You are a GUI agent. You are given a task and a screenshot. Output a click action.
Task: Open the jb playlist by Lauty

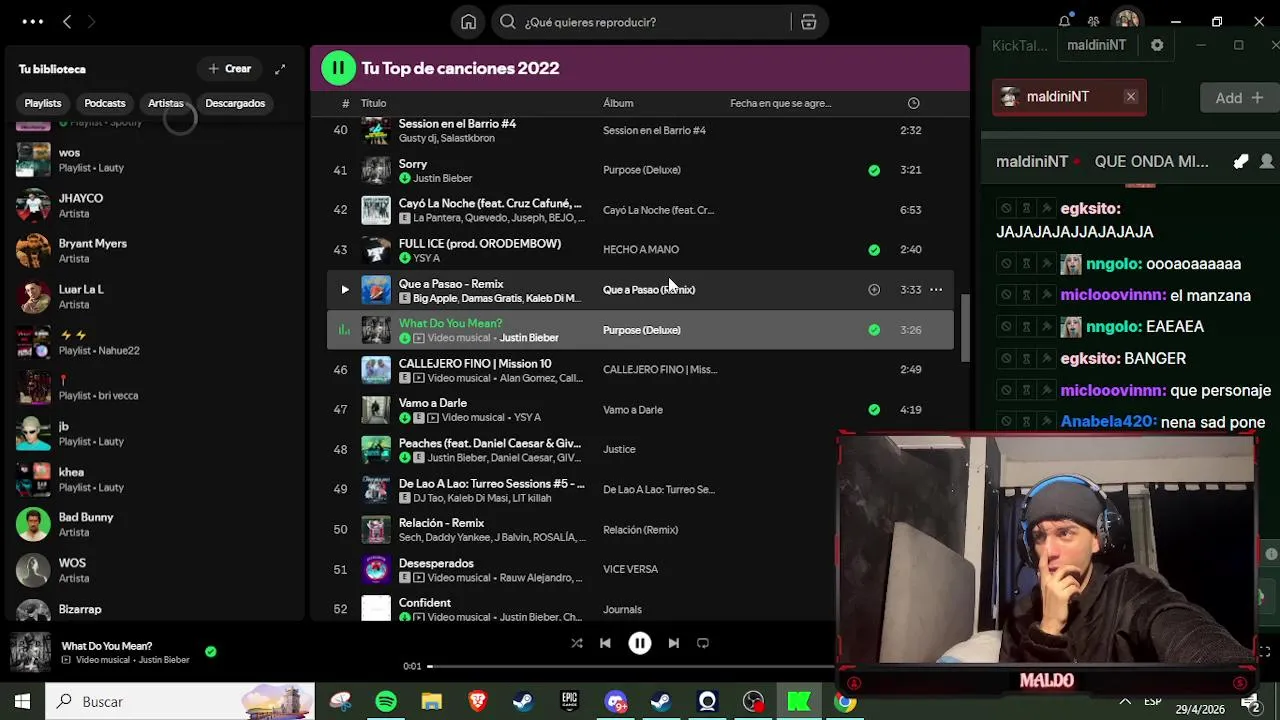155,434
